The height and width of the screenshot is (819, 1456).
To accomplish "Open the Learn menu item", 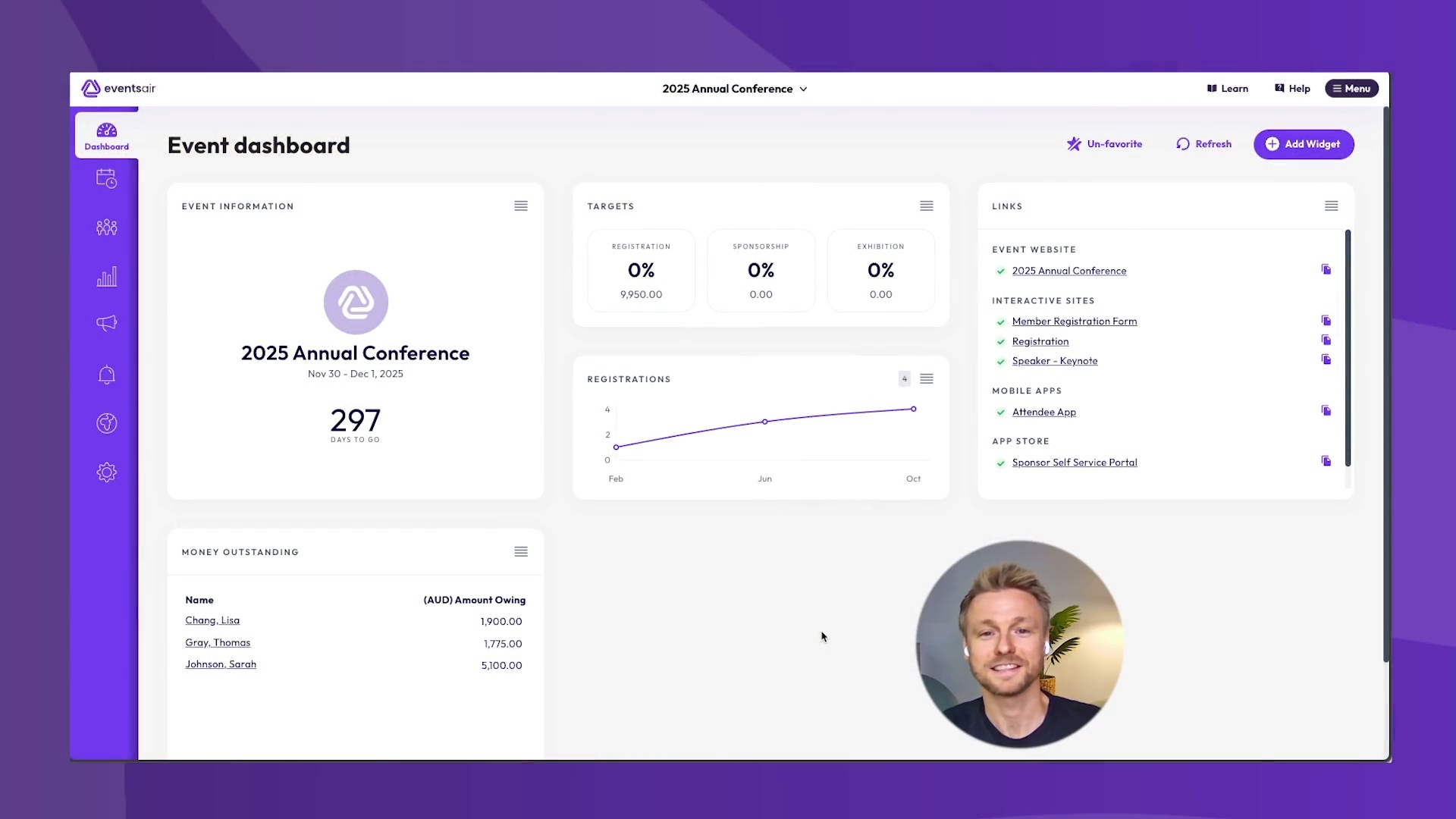I will point(1228,89).
